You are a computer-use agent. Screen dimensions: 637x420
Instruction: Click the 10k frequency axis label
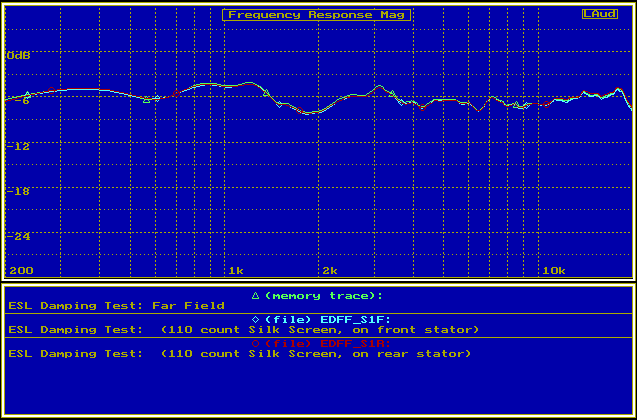553,271
